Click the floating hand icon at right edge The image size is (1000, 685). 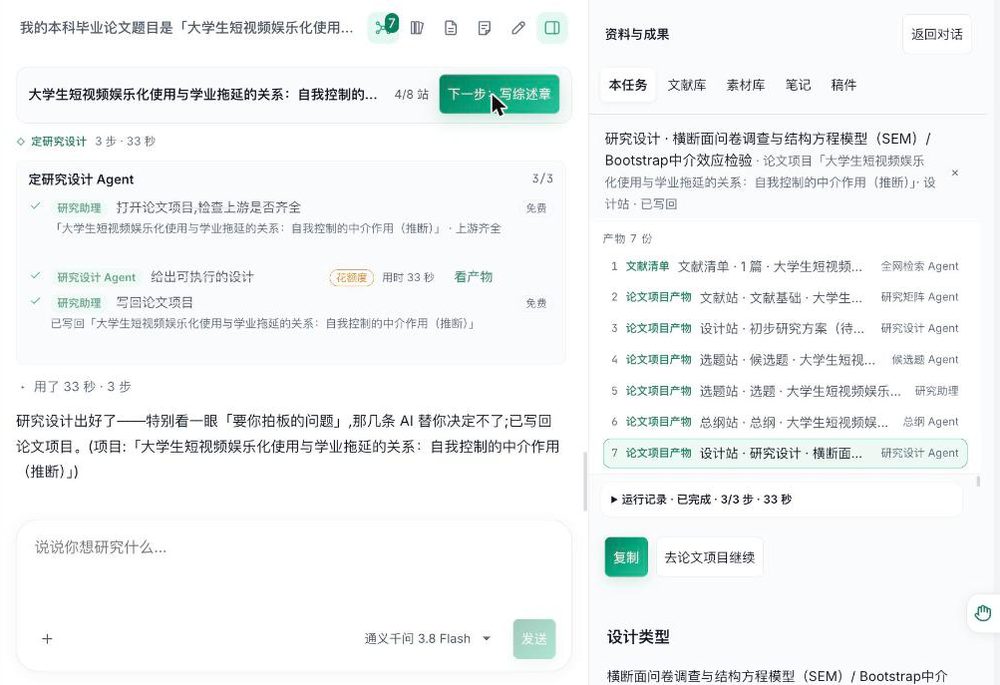[983, 614]
